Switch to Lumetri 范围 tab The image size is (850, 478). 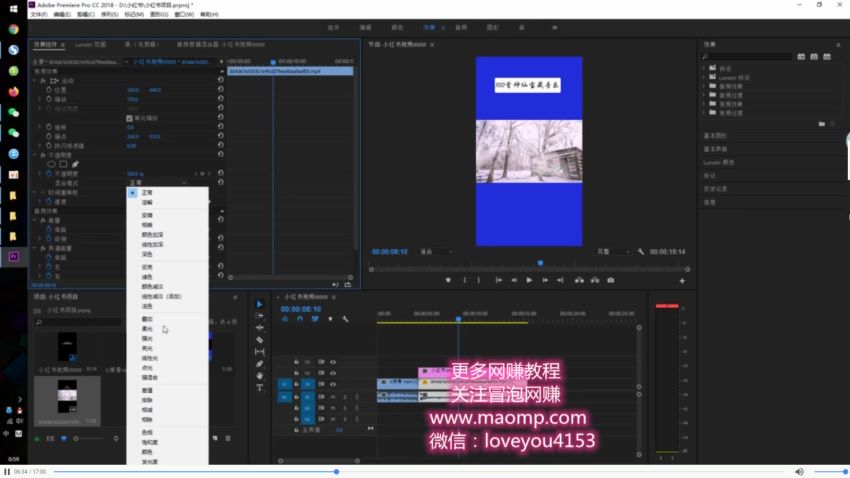click(91, 44)
